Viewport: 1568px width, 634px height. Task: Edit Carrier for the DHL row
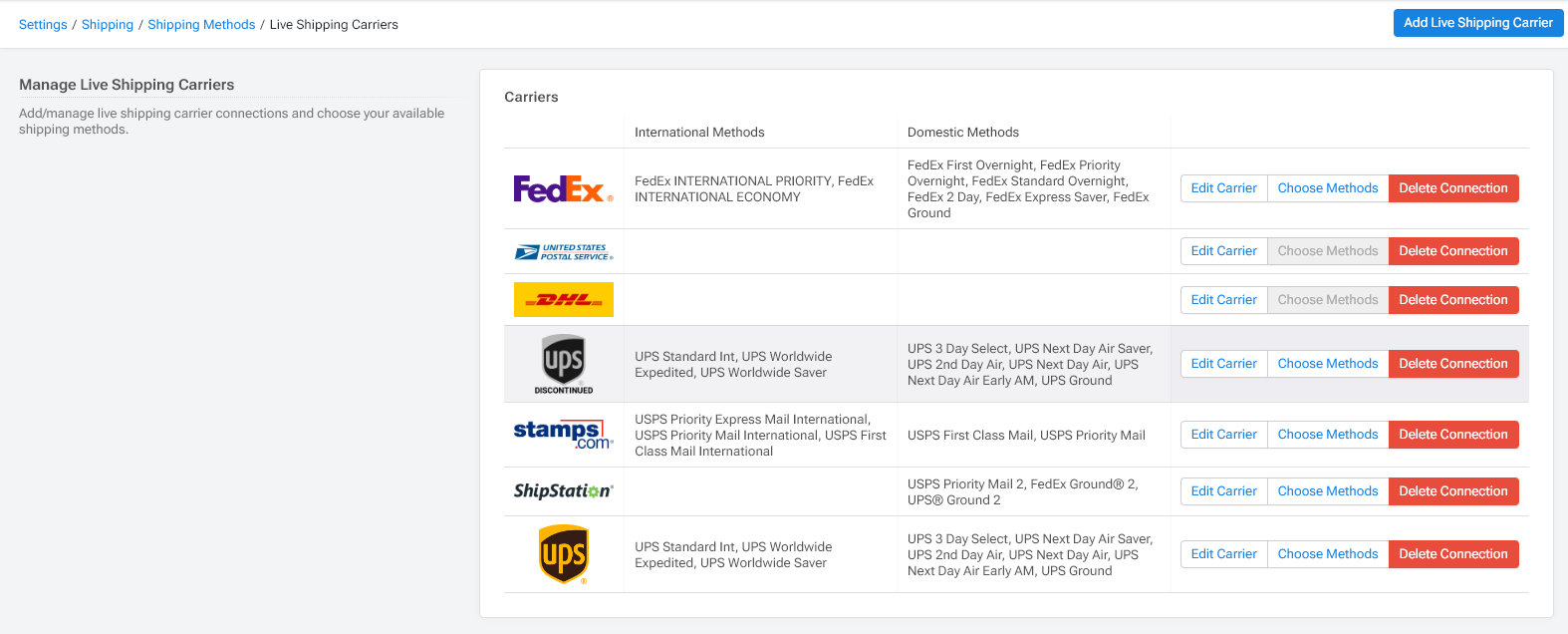point(1224,300)
